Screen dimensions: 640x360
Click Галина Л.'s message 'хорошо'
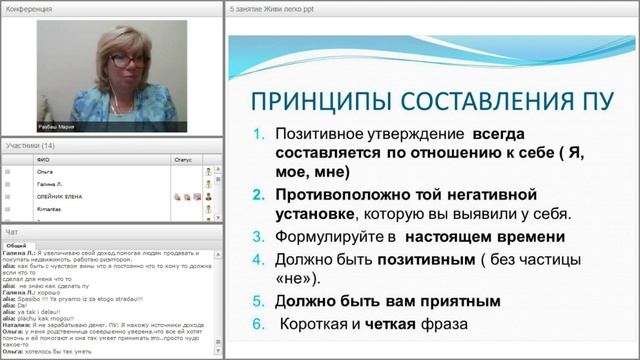[x=48, y=293]
